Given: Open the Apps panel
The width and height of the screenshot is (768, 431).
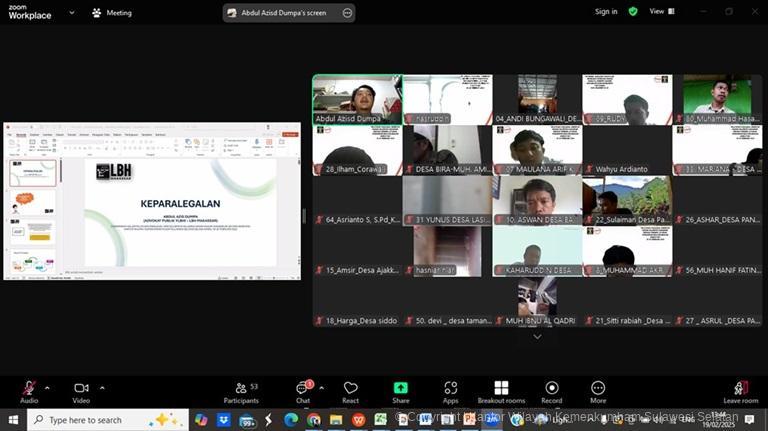Looking at the screenshot, I should [450, 390].
